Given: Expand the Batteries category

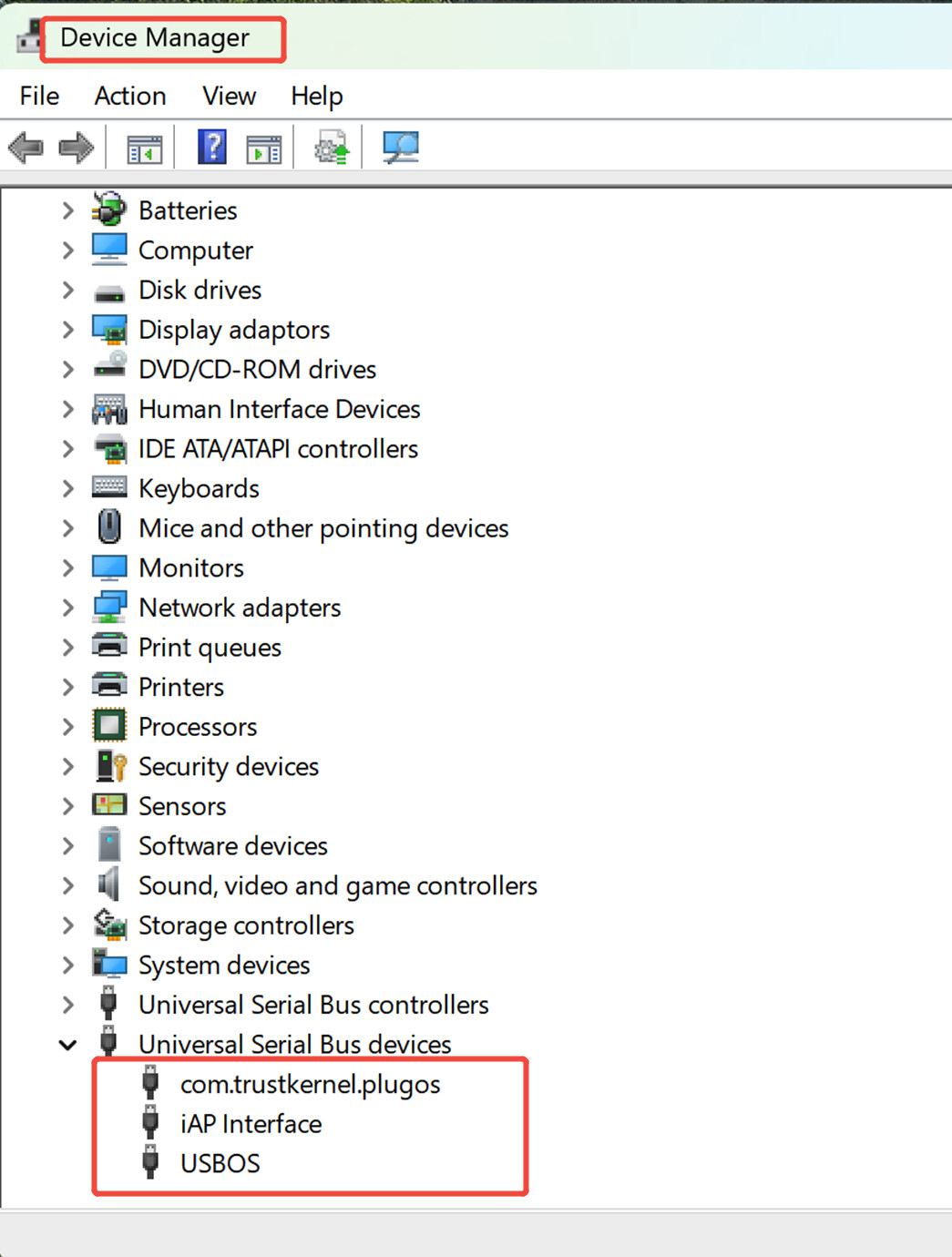Looking at the screenshot, I should click(x=67, y=210).
